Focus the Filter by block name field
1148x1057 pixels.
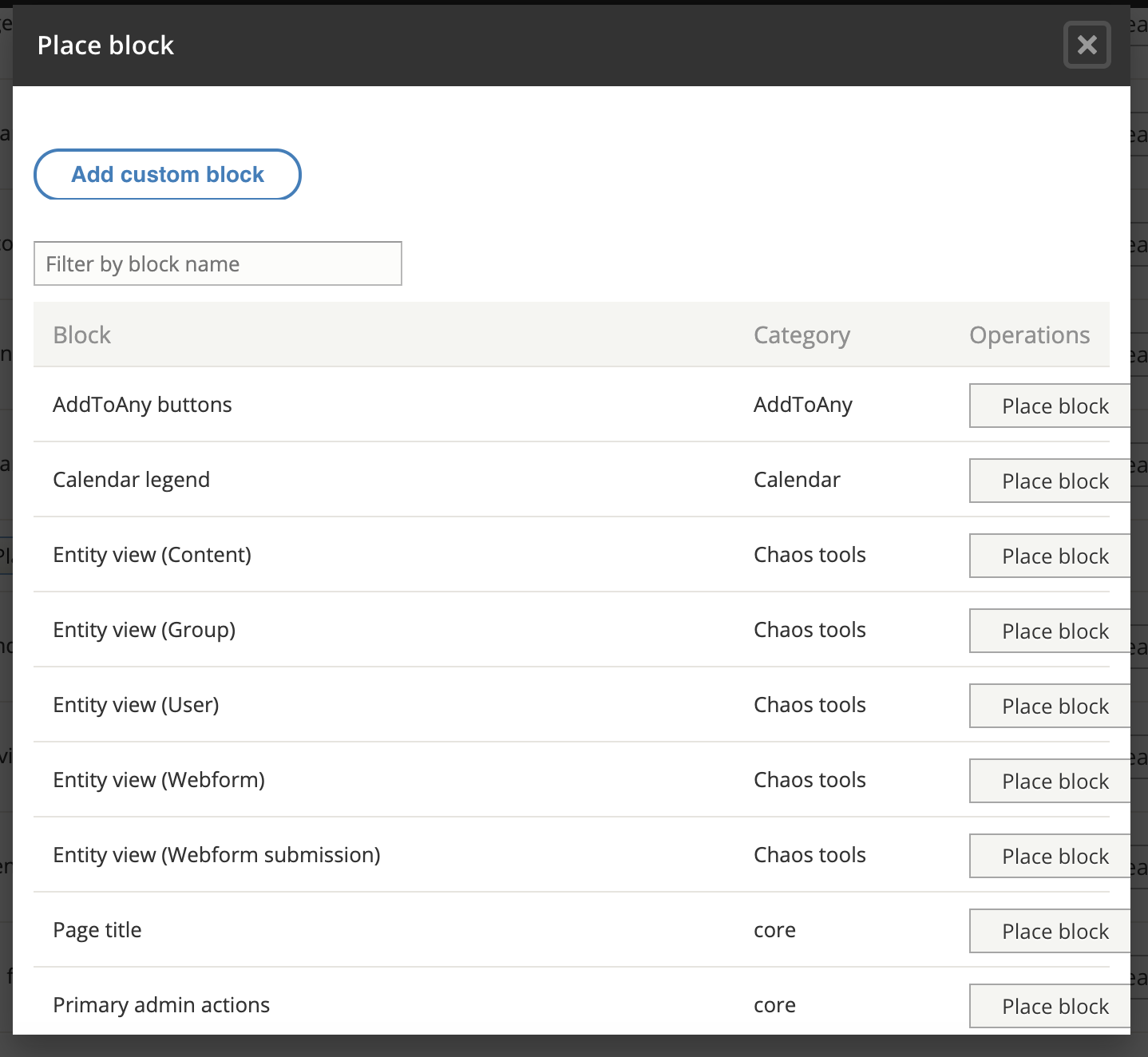point(218,263)
